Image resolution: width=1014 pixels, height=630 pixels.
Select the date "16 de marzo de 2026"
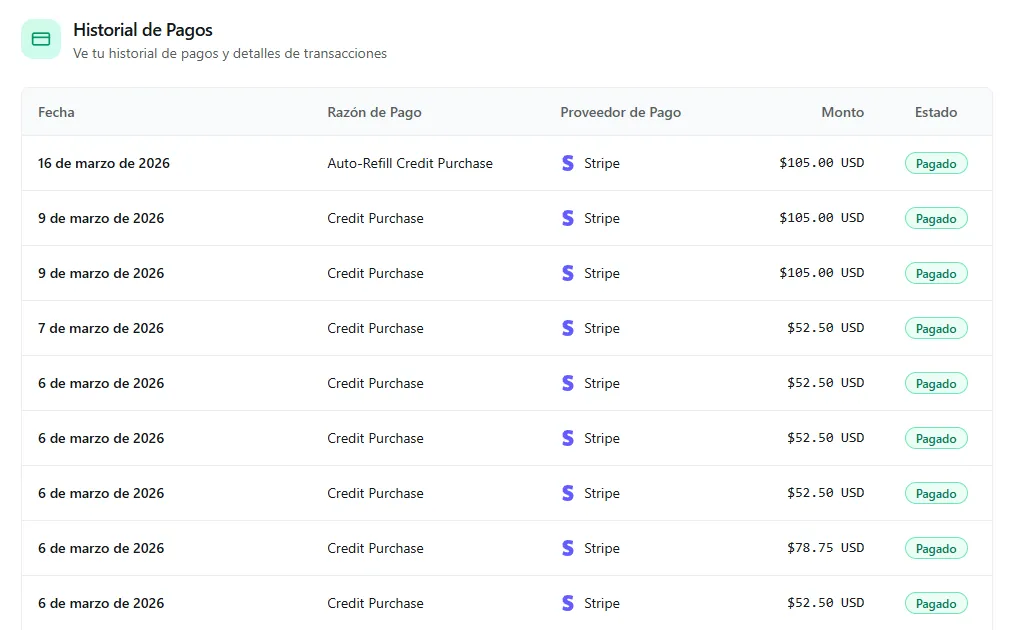click(103, 163)
